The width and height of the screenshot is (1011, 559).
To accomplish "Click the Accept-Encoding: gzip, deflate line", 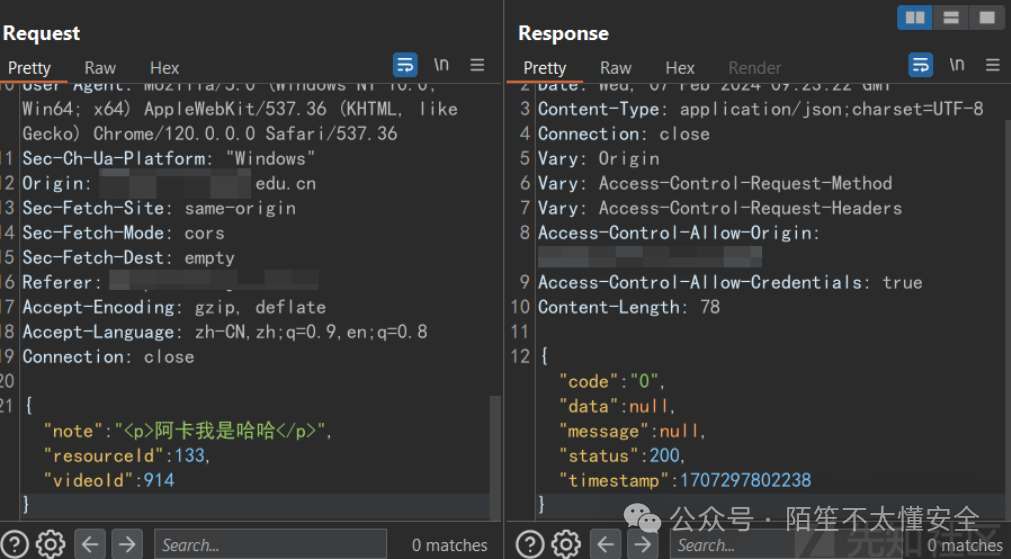I will [x=174, y=307].
